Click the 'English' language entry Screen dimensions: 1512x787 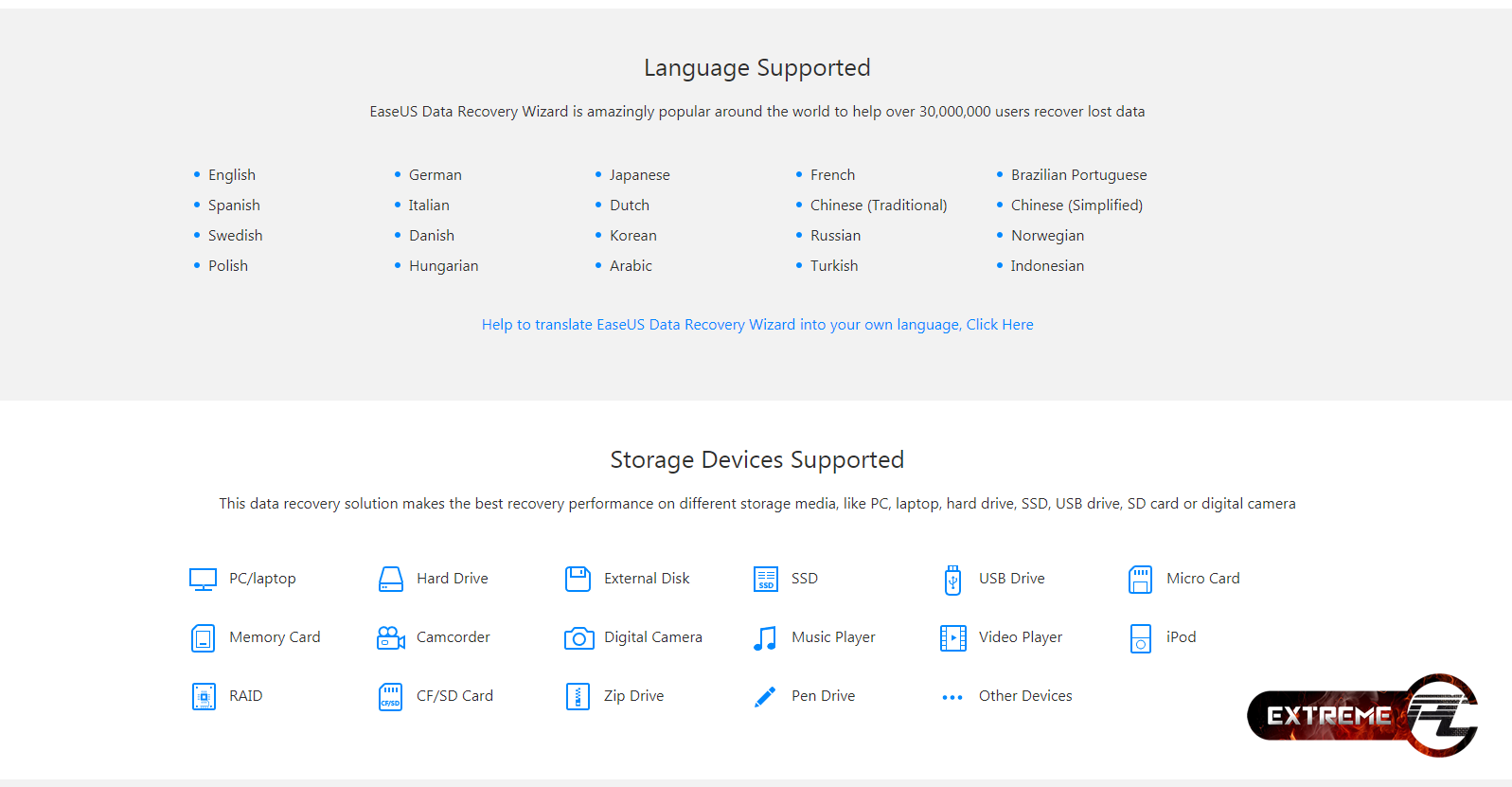pos(232,175)
